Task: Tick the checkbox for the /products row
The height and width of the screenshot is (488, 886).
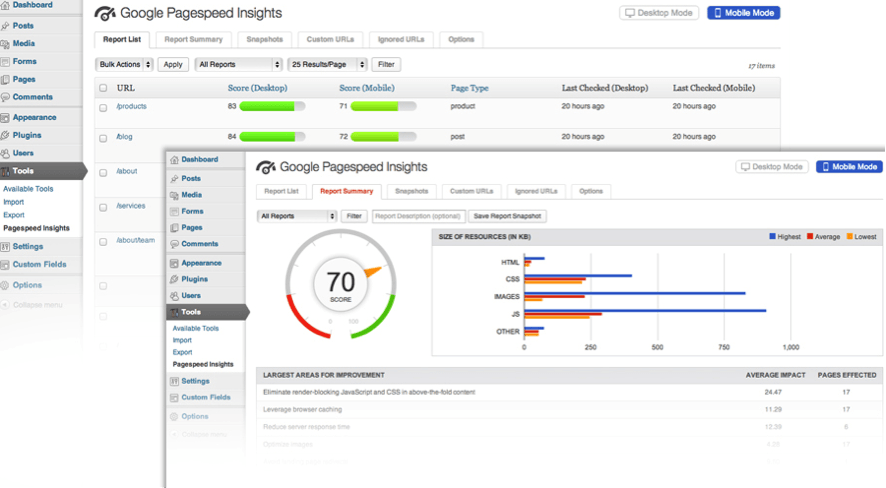Action: [x=103, y=106]
